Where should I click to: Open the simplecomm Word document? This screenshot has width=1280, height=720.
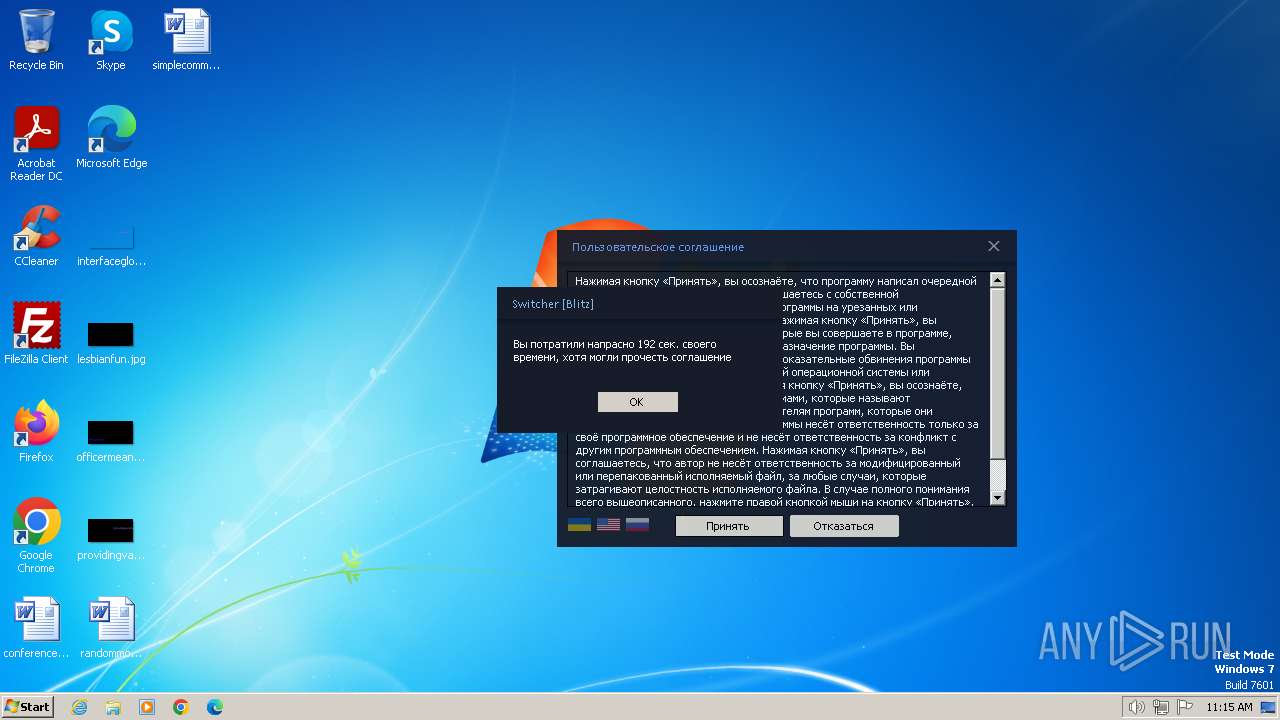click(x=186, y=40)
